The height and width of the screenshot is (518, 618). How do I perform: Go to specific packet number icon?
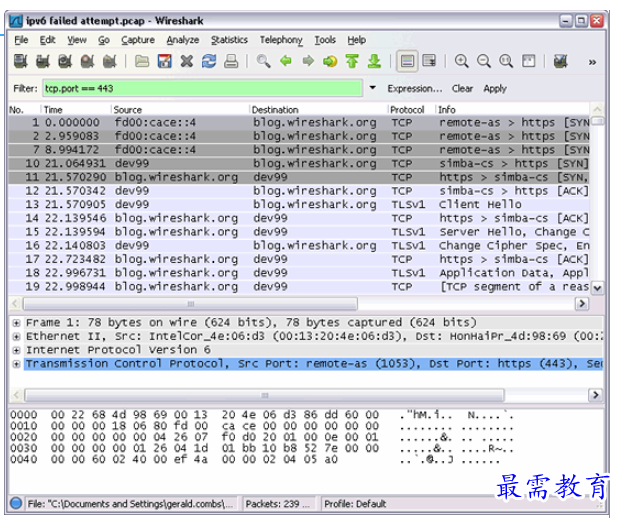tap(330, 61)
